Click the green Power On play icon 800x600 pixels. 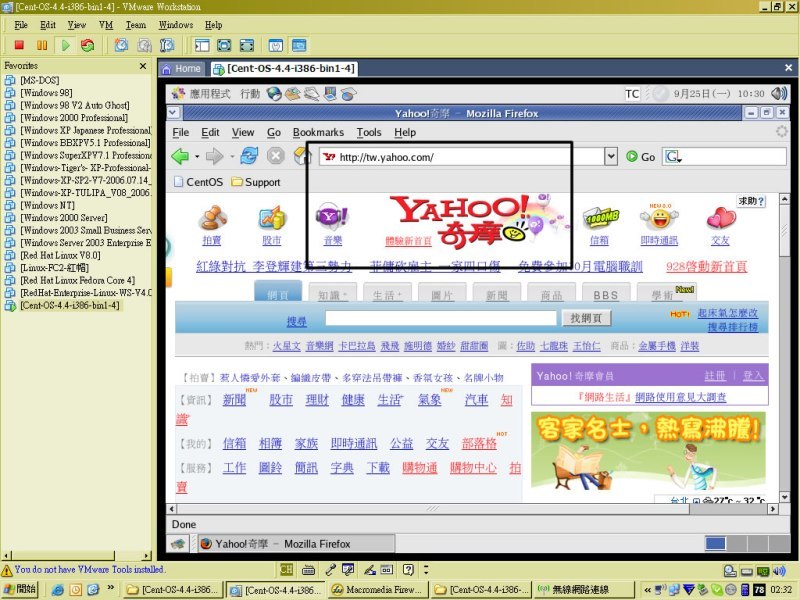pos(65,45)
